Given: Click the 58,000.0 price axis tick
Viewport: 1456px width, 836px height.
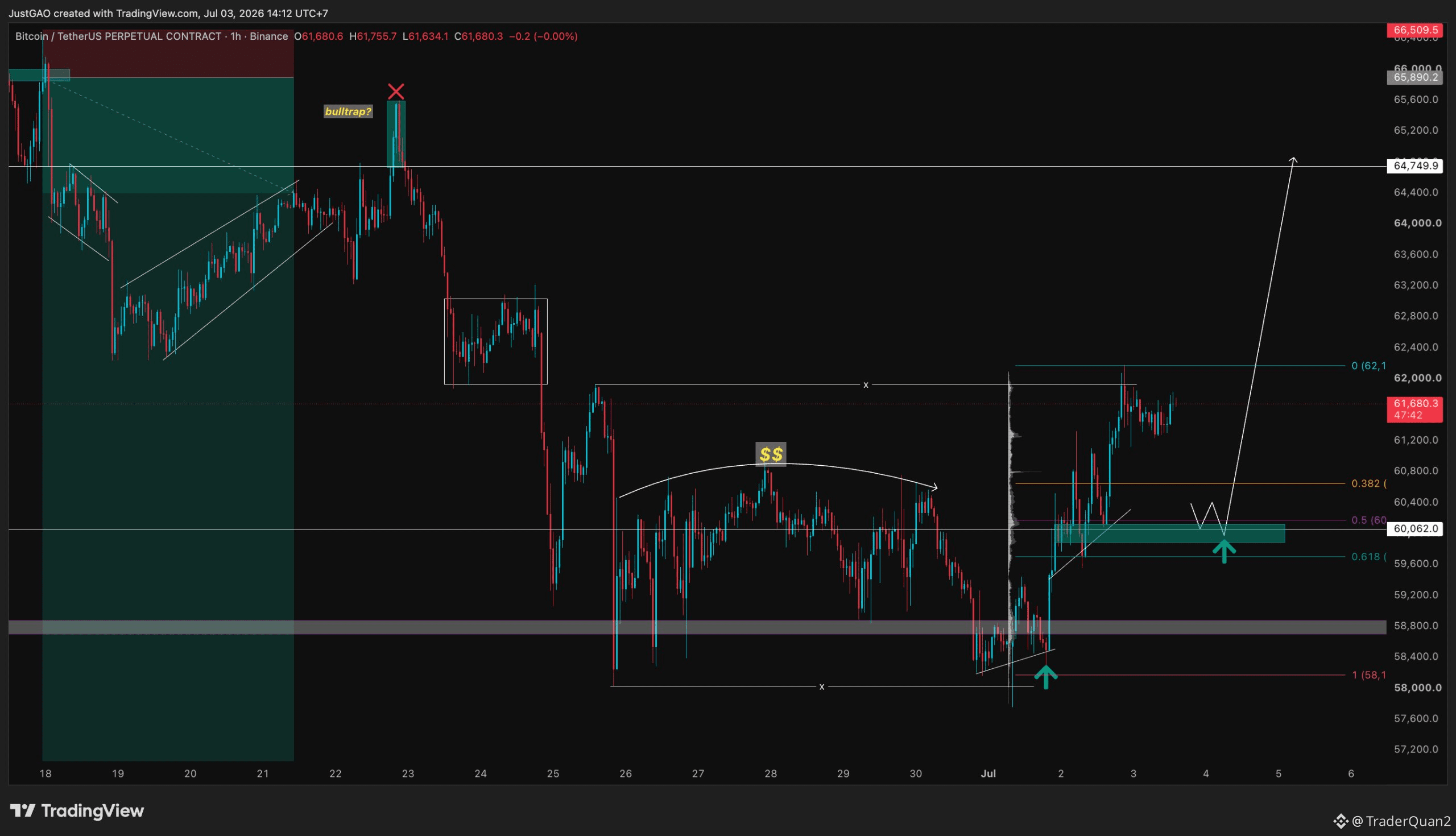Looking at the screenshot, I should [x=1417, y=688].
